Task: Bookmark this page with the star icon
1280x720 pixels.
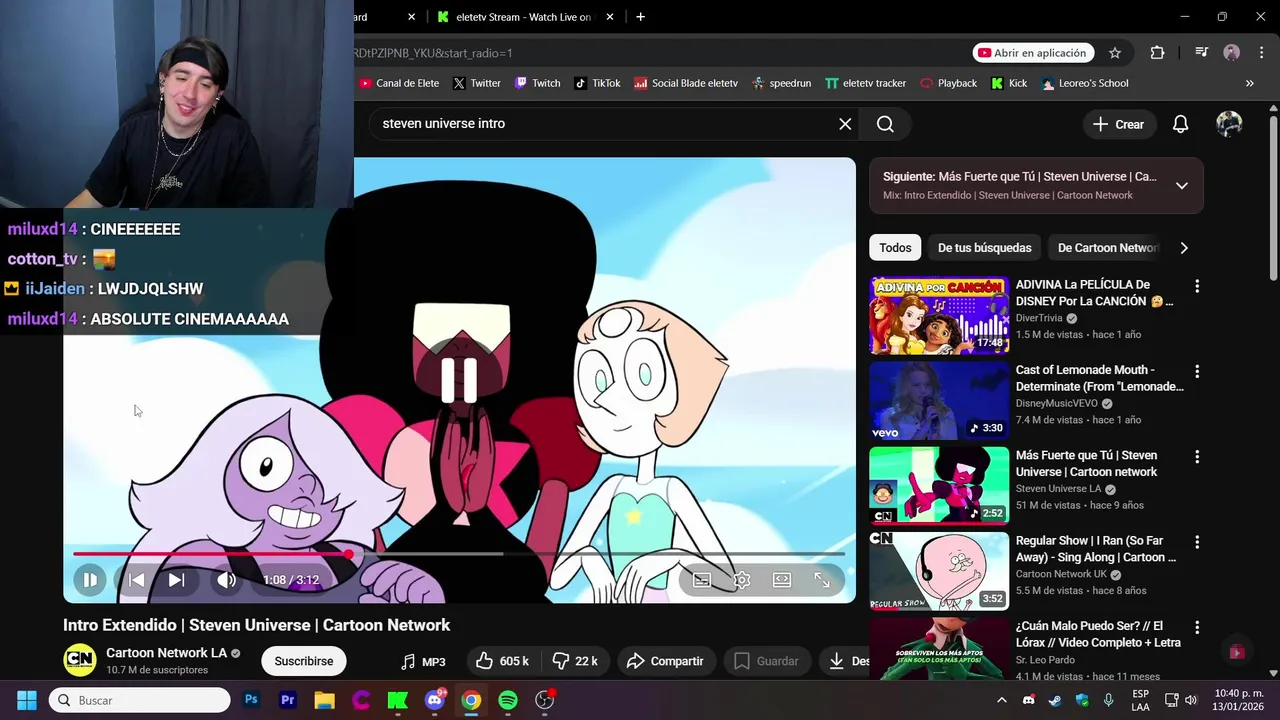Action: tap(1115, 53)
